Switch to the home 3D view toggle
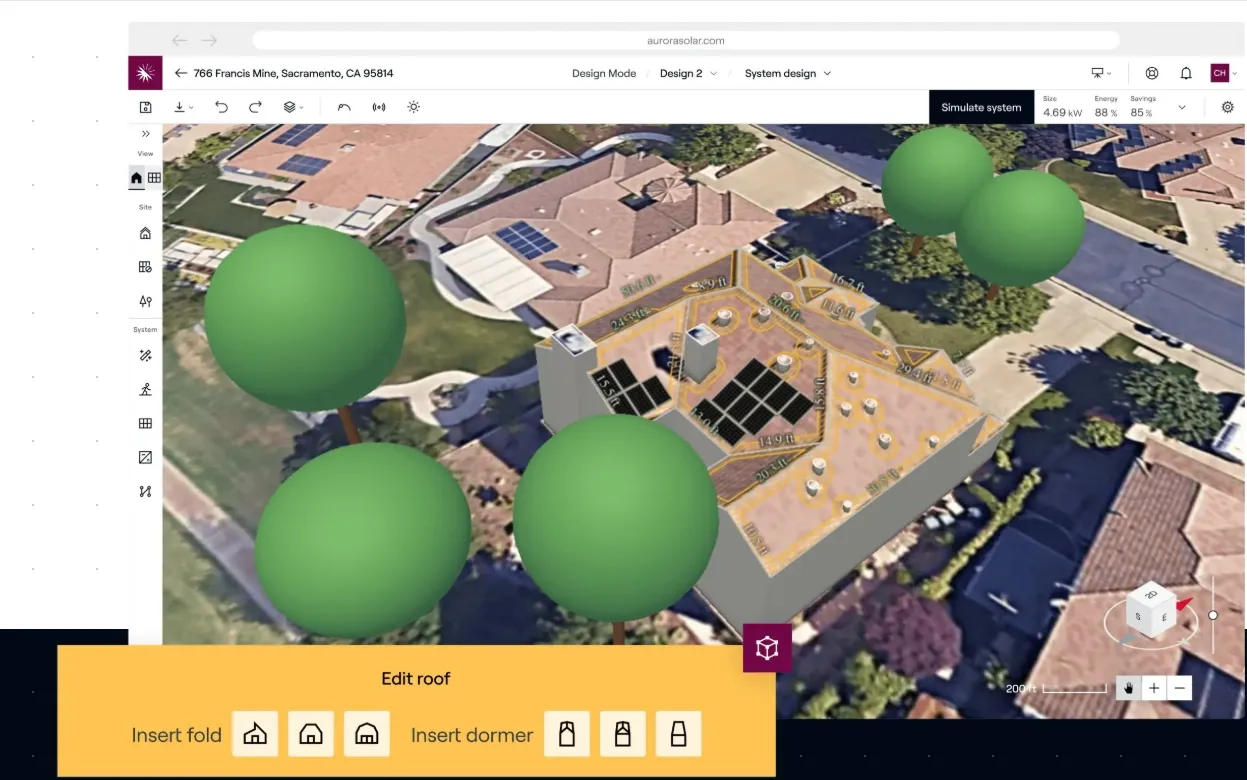Screen dimensions: 1247x780 [136, 178]
